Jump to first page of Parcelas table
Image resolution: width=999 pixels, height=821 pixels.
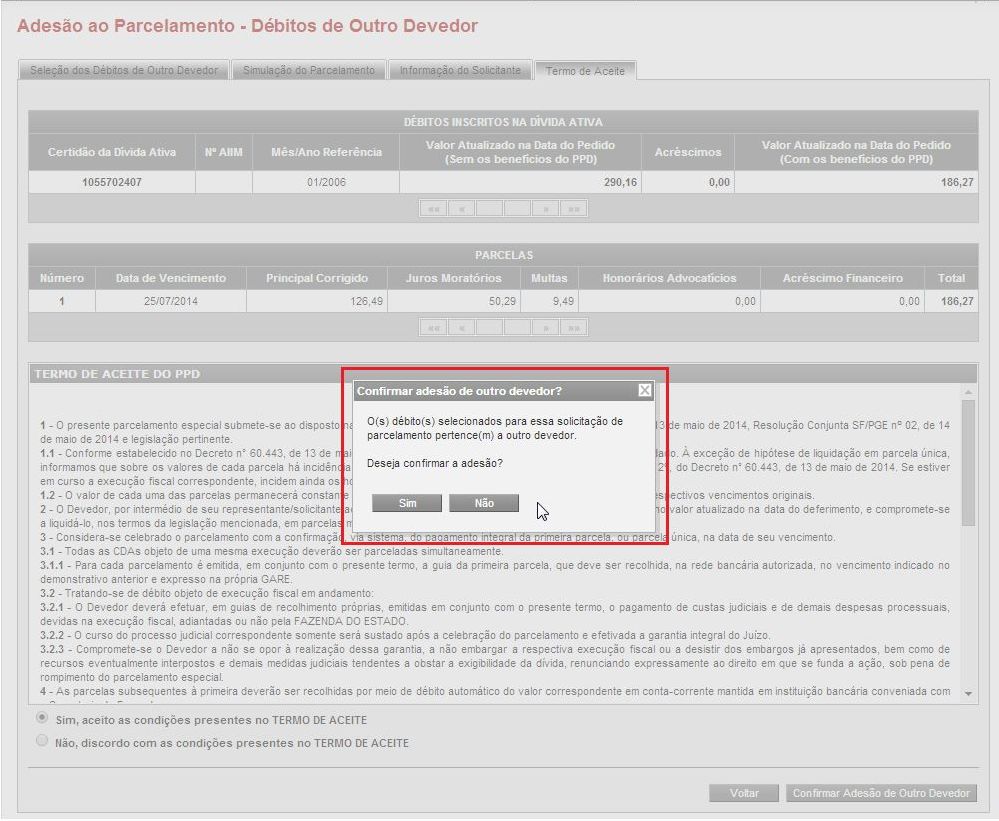[x=433, y=327]
